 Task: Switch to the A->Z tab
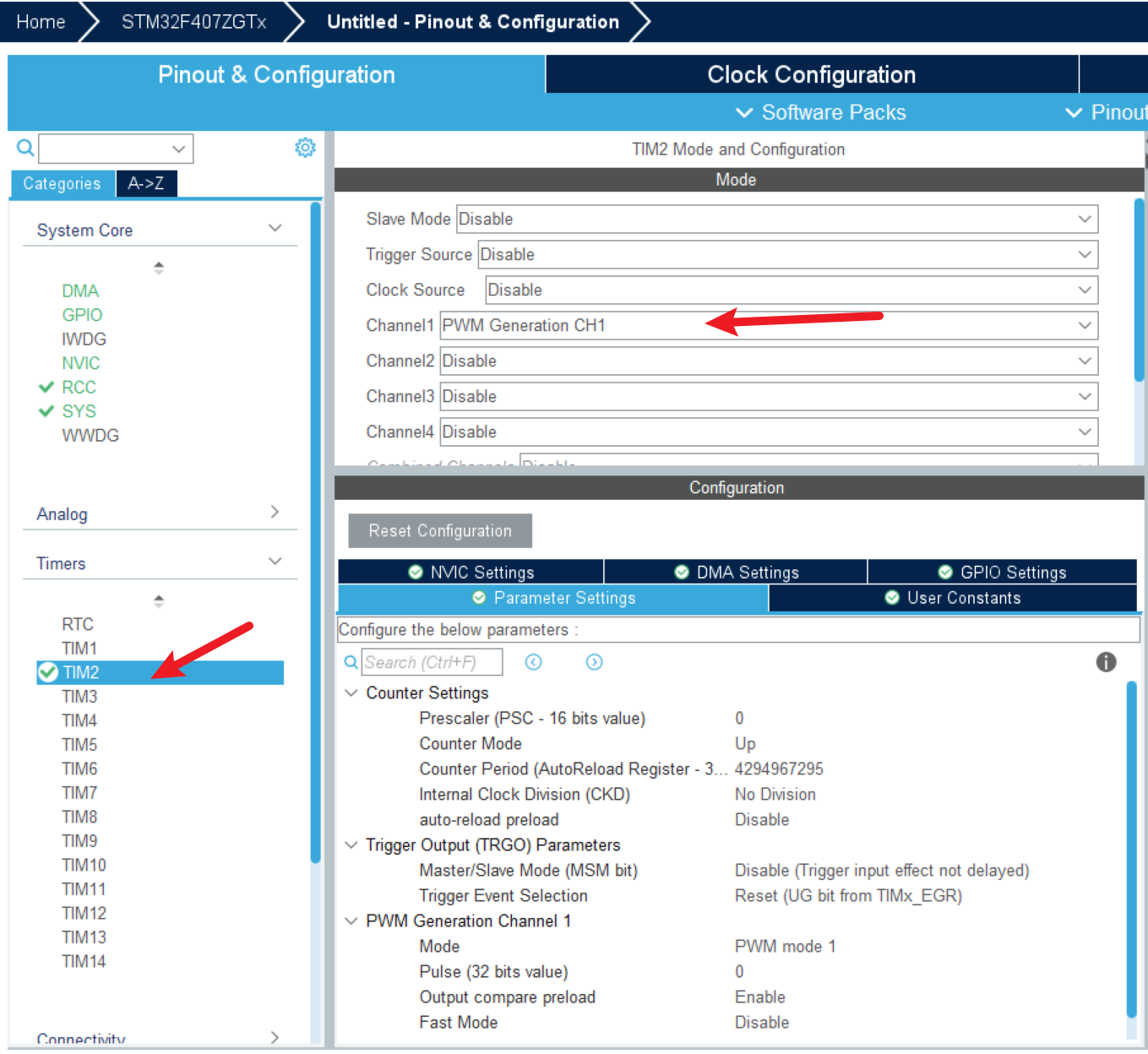click(x=146, y=183)
